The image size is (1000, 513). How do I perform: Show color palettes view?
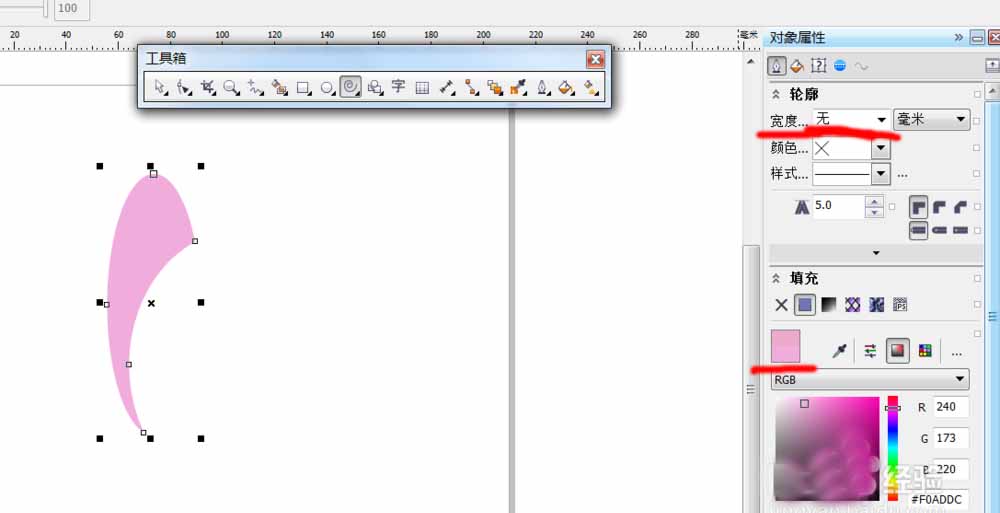pos(925,350)
